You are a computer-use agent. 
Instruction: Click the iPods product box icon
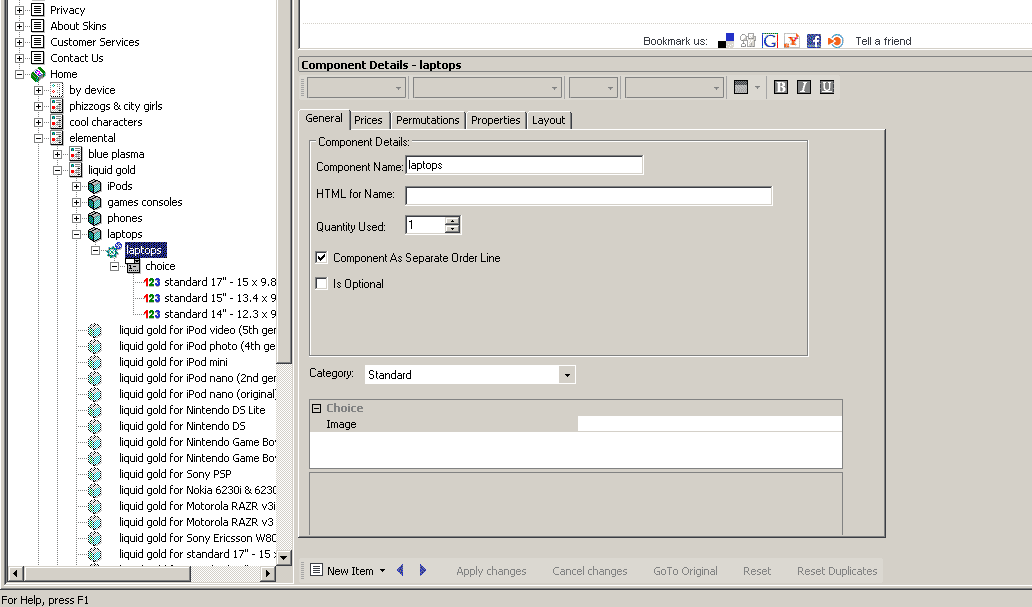pos(95,186)
